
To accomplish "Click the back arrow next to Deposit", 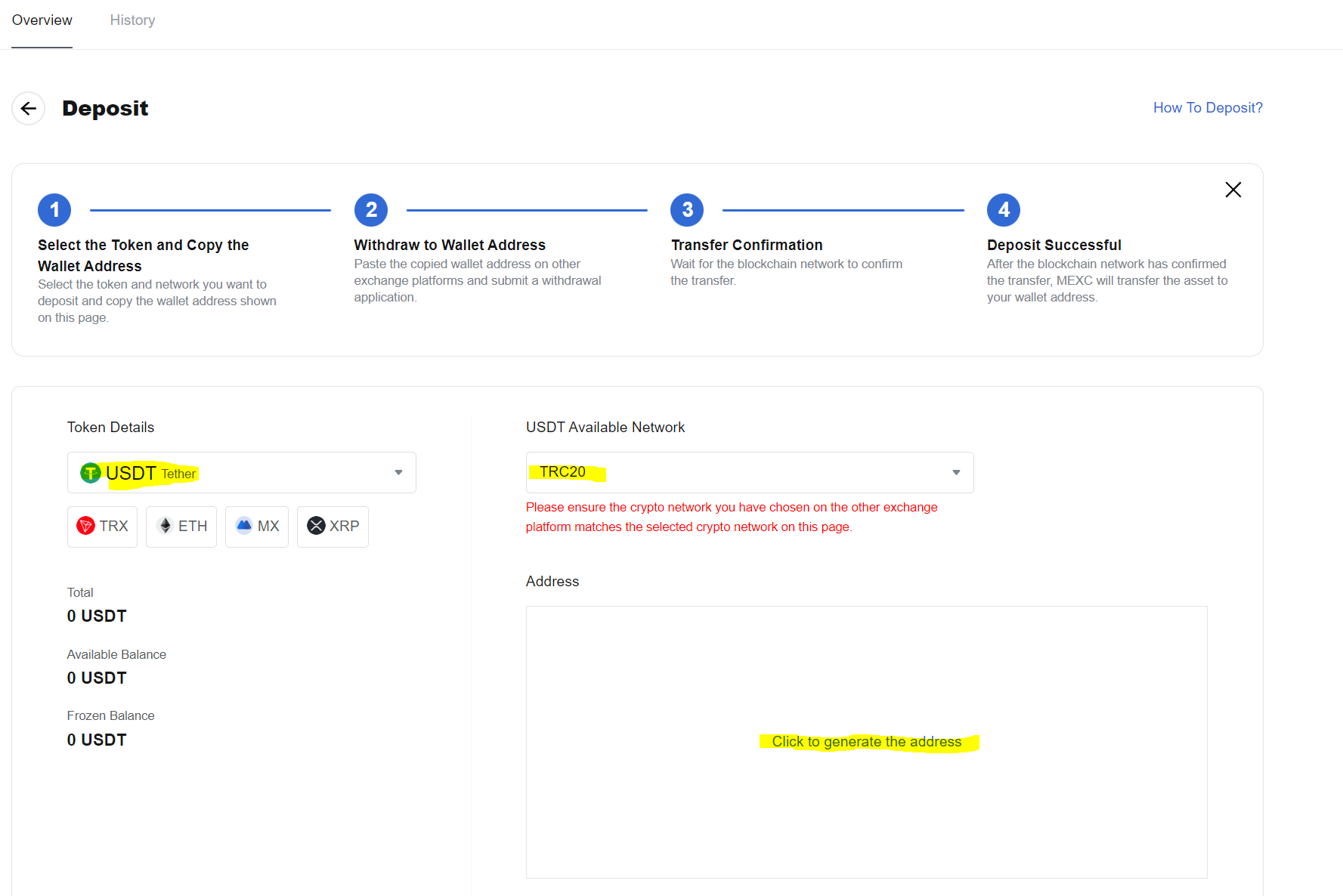I will tap(29, 109).
